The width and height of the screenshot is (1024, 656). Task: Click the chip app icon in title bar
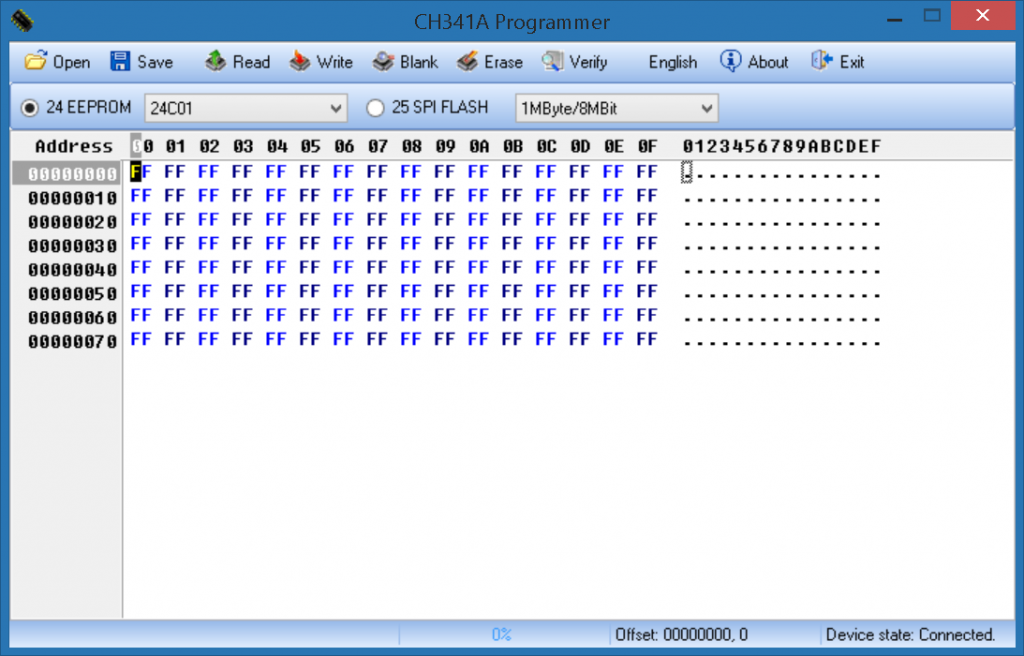(x=22, y=22)
